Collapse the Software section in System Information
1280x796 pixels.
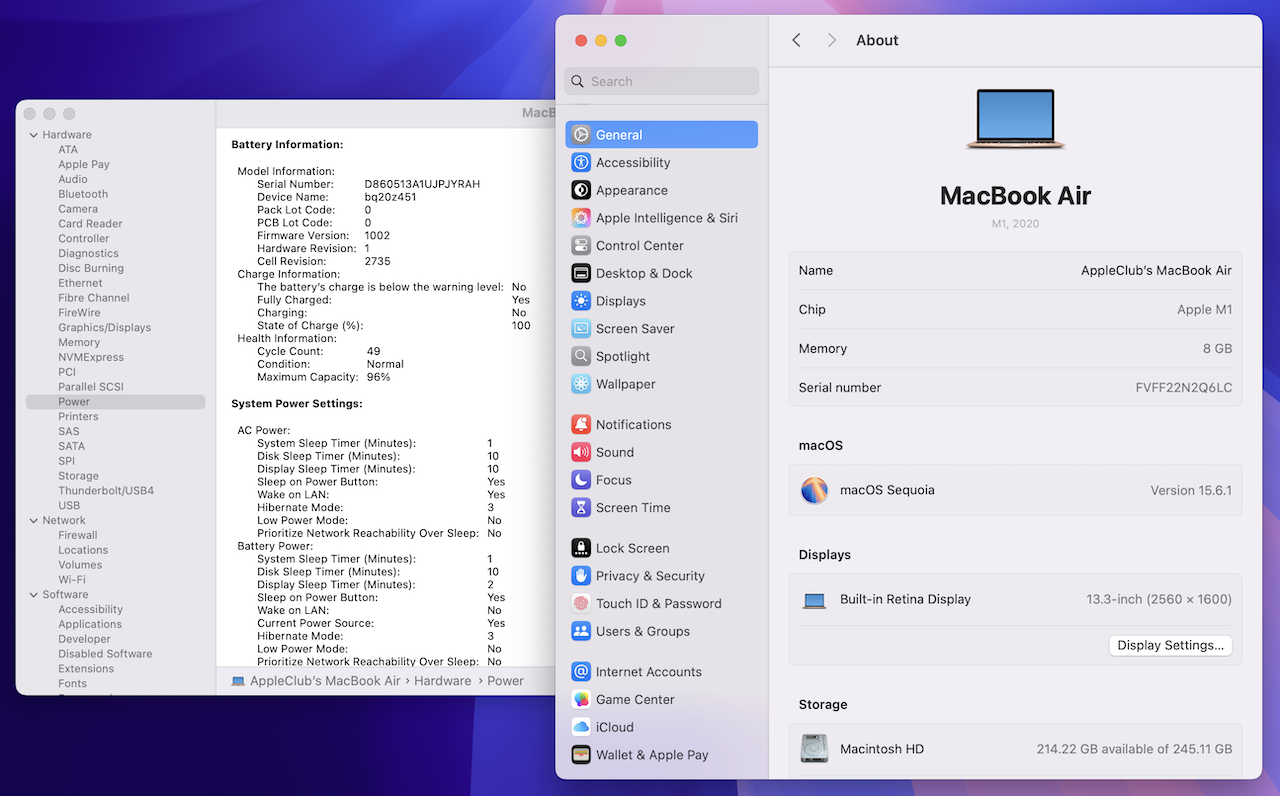tap(34, 594)
